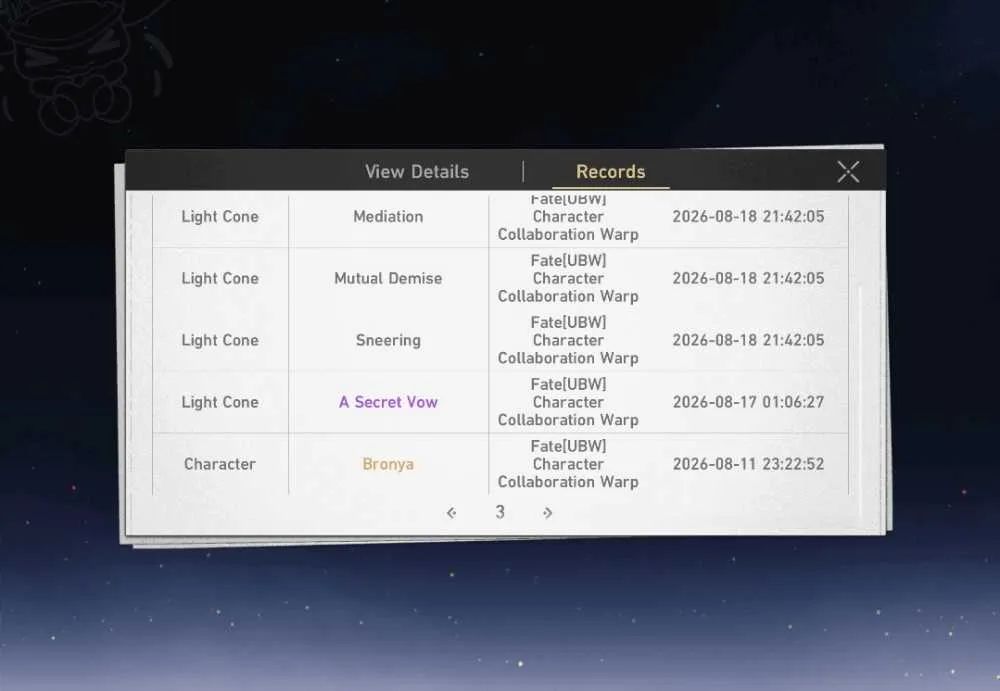Click the Mediation item name
Image resolution: width=1000 pixels, height=691 pixels.
tap(388, 216)
